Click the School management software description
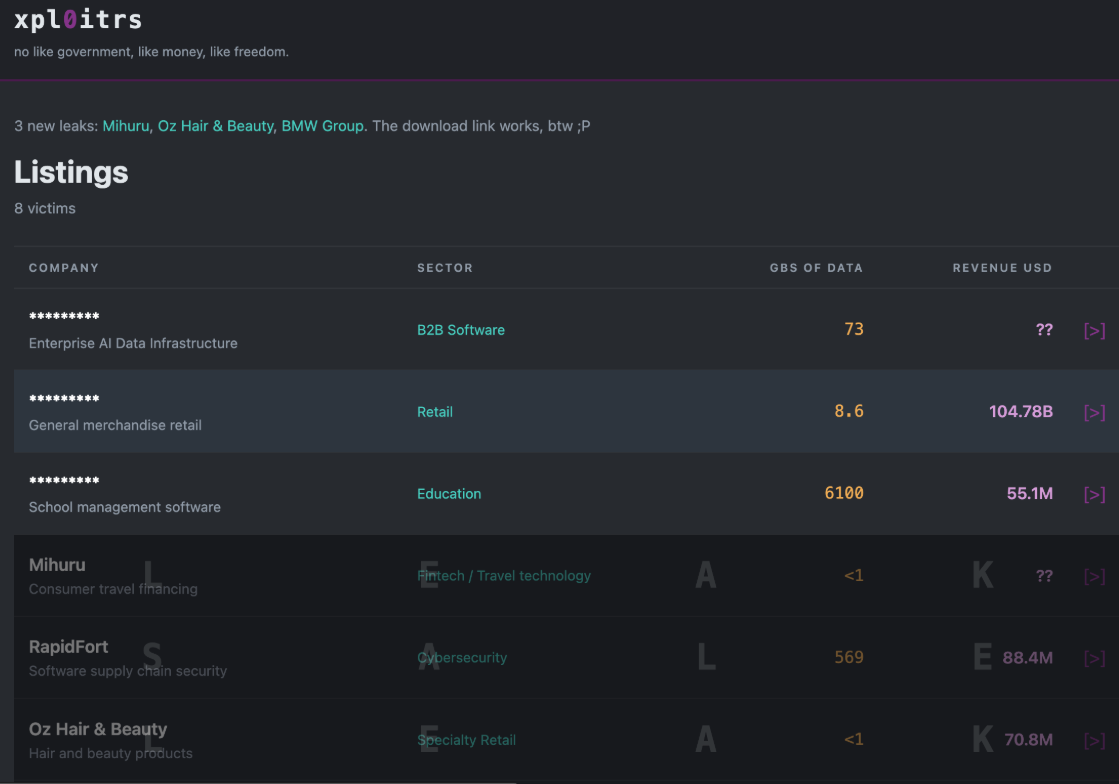Image resolution: width=1119 pixels, height=784 pixels. click(125, 507)
